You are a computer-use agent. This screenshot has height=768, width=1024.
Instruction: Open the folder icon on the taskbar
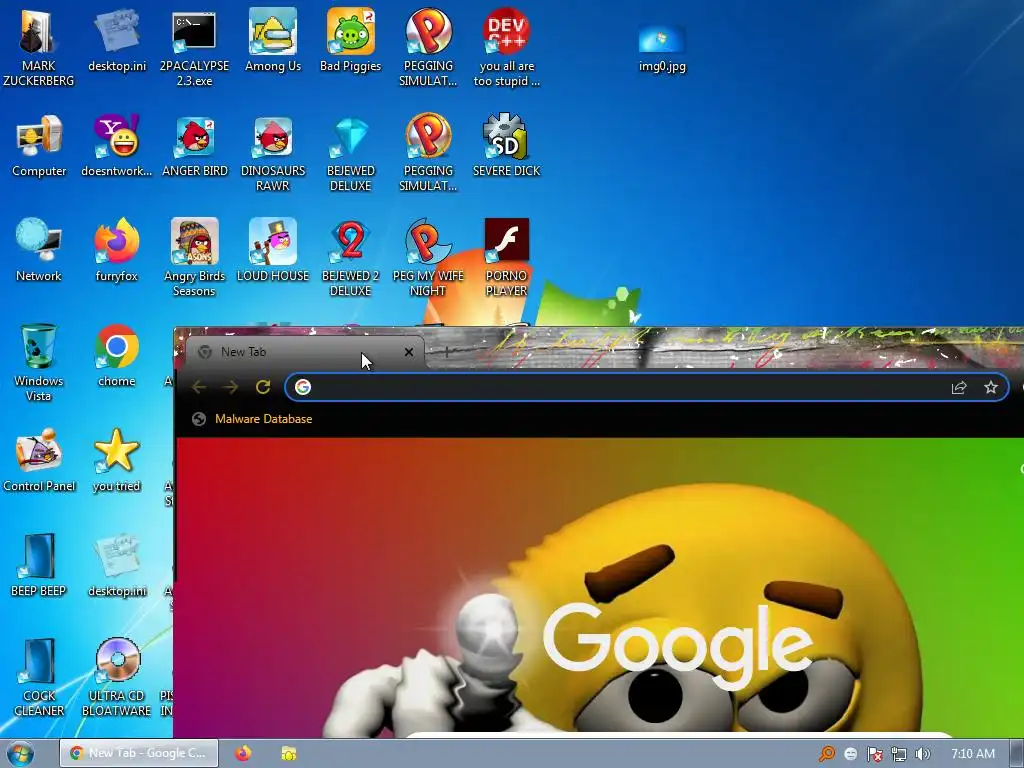(x=289, y=753)
